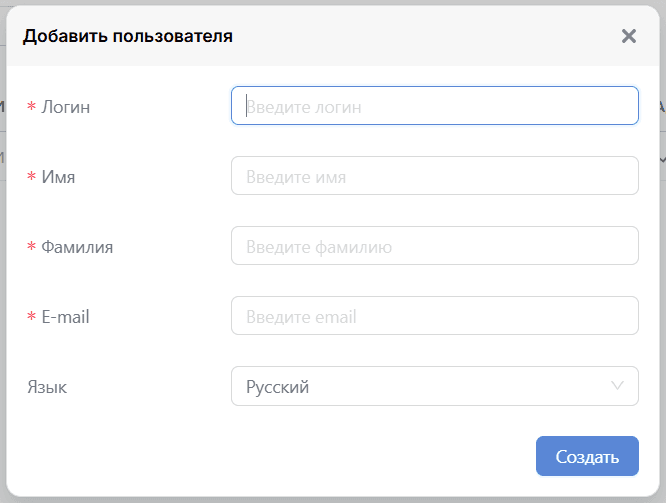Click red required asterisk beside Логин
Screen dimensions: 666x503
(x=31, y=106)
